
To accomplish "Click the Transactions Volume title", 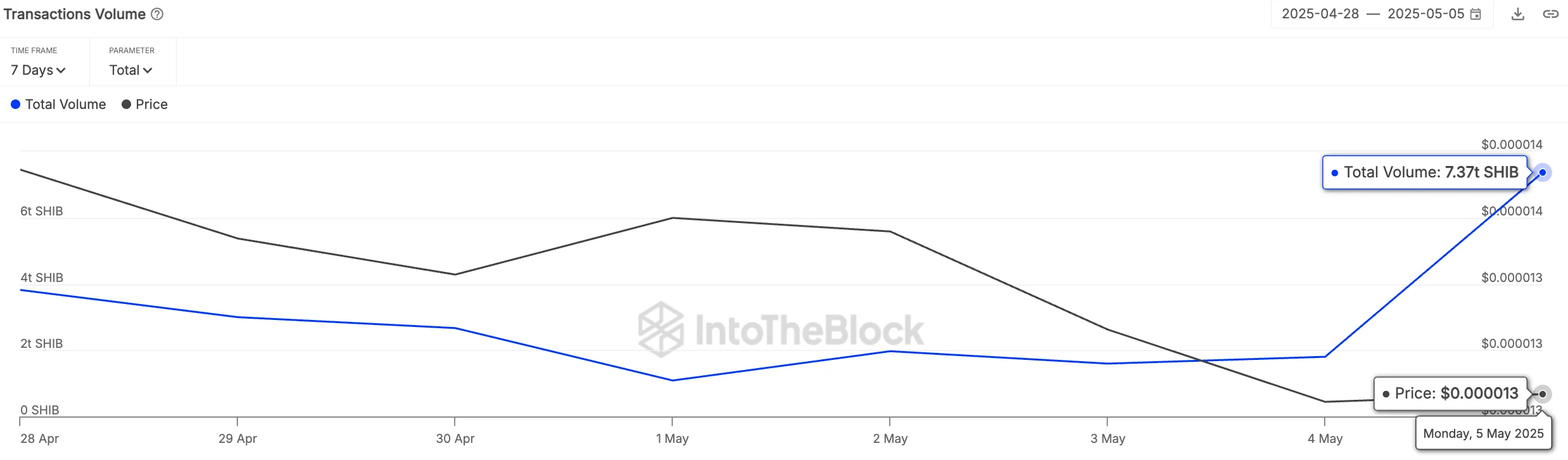I will (75, 14).
